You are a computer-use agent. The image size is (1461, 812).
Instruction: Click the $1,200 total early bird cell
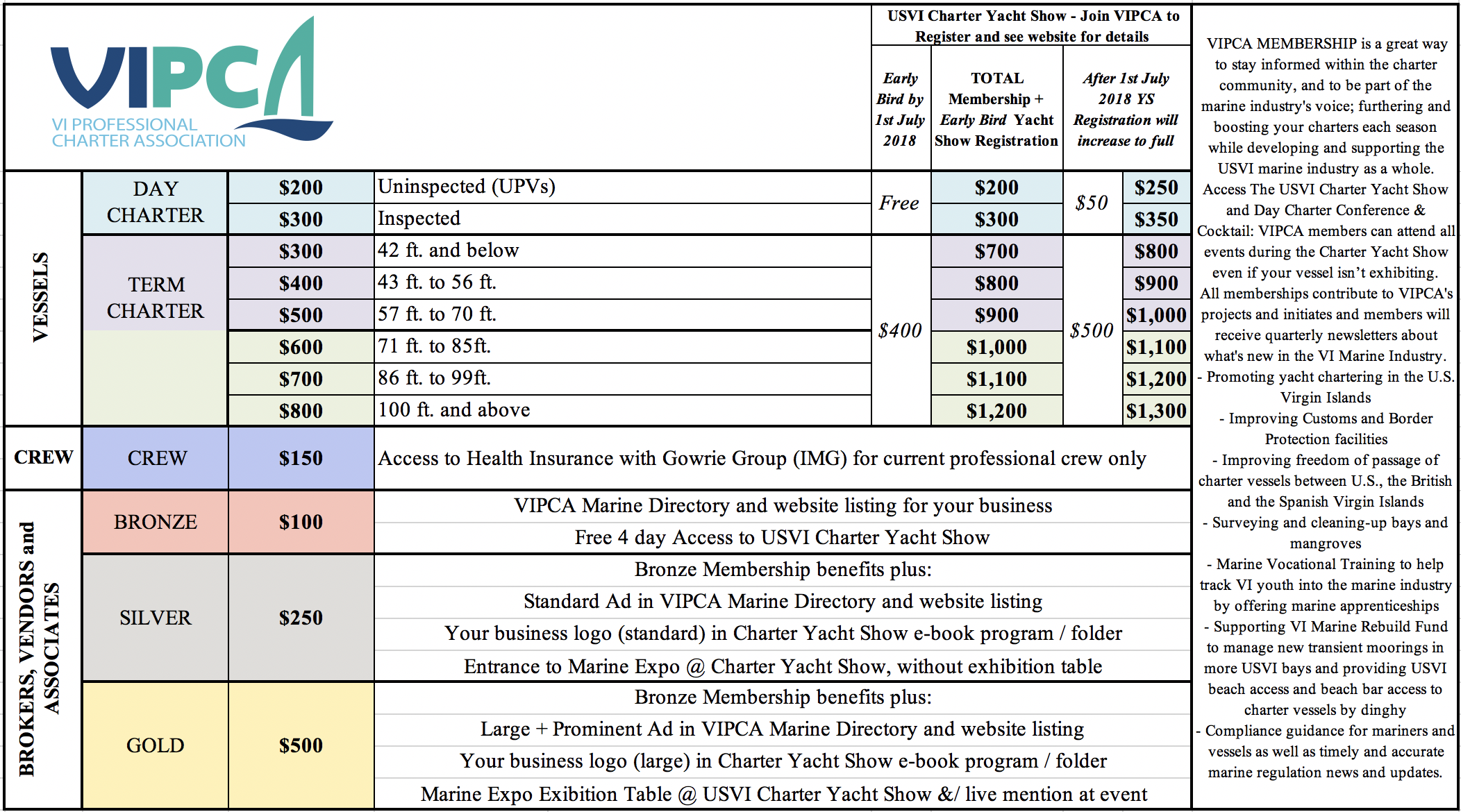click(x=996, y=410)
